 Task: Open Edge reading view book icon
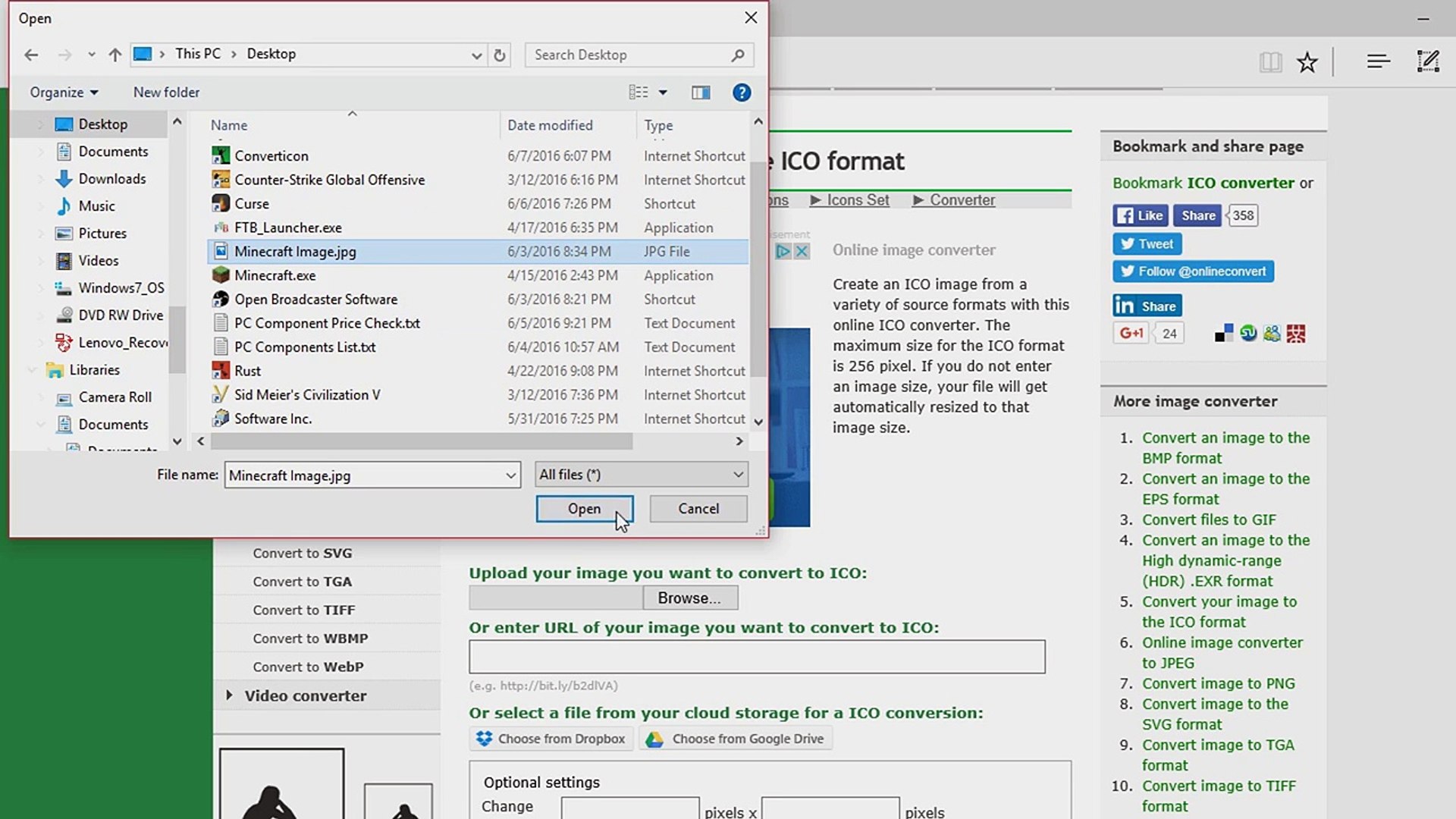pyautogui.click(x=1270, y=62)
